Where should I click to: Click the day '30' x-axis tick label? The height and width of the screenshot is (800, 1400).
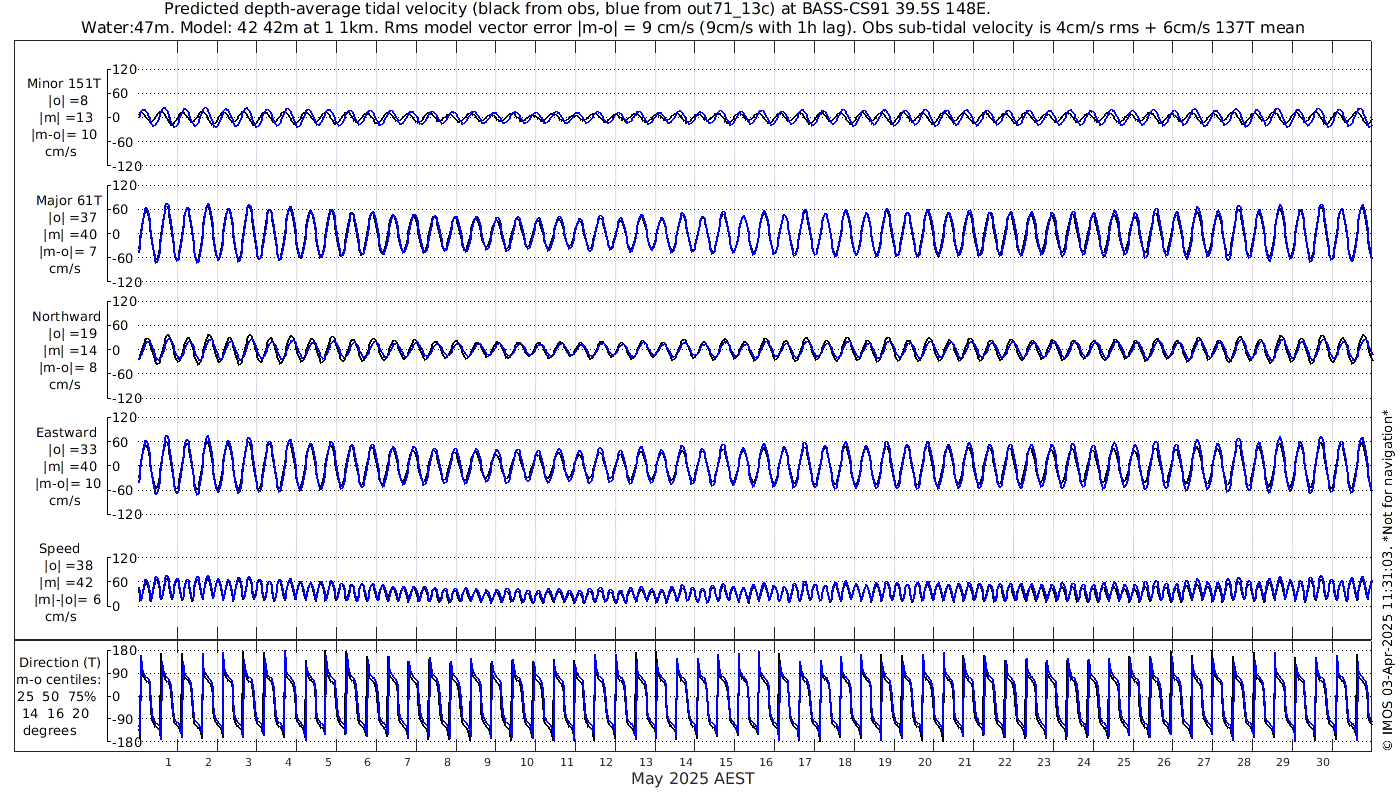tap(1323, 762)
